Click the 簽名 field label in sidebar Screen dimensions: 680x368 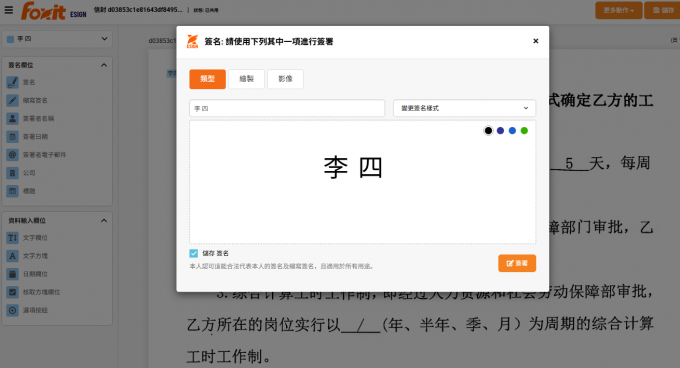pyautogui.click(x=29, y=82)
